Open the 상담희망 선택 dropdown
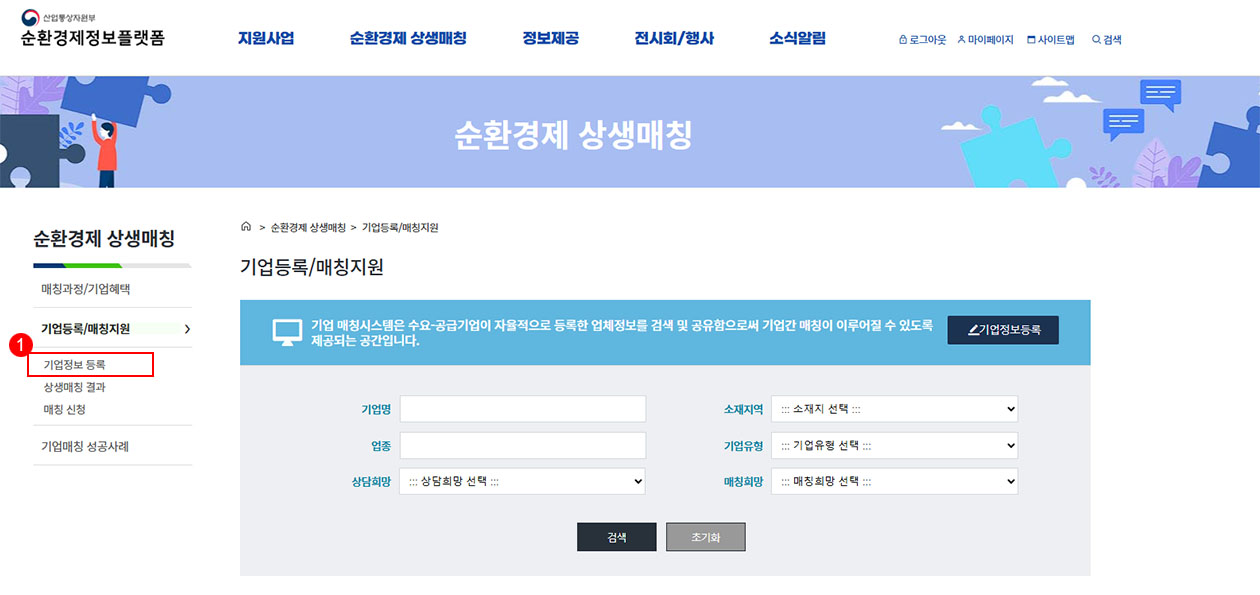Image resolution: width=1260 pixels, height=595 pixels. point(522,482)
